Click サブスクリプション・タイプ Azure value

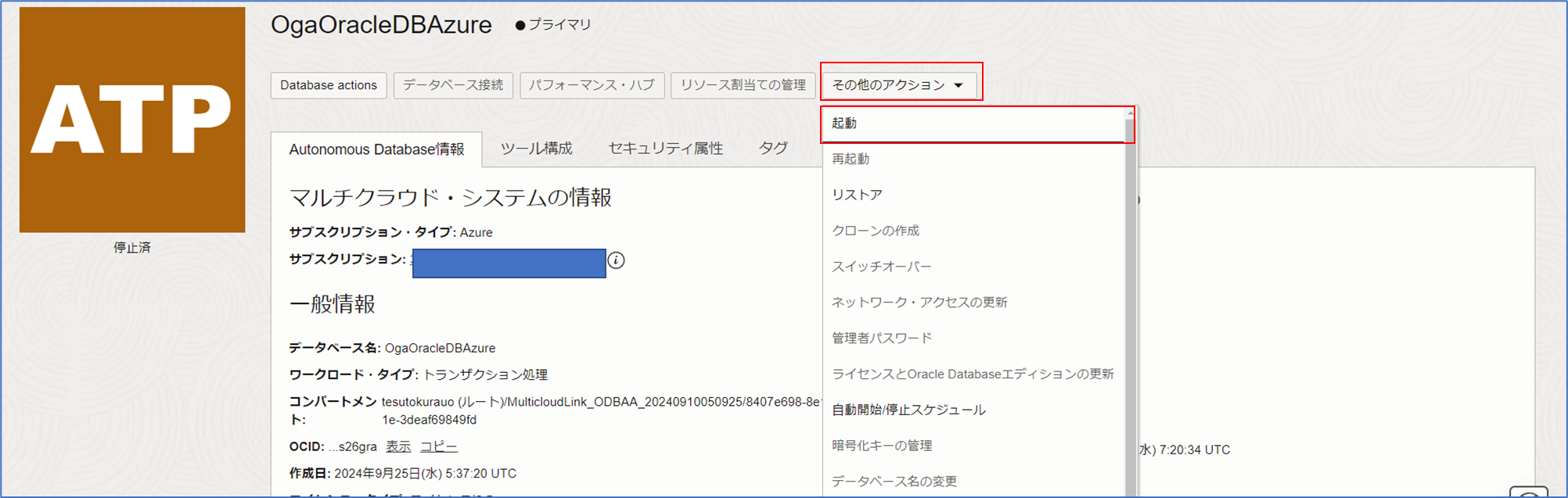(477, 232)
